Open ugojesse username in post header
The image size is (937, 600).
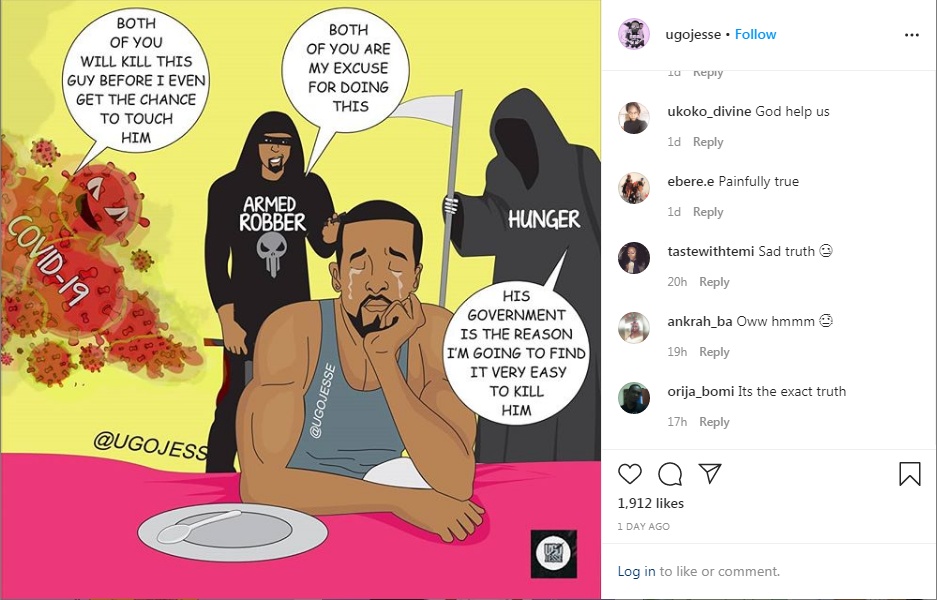[693, 35]
